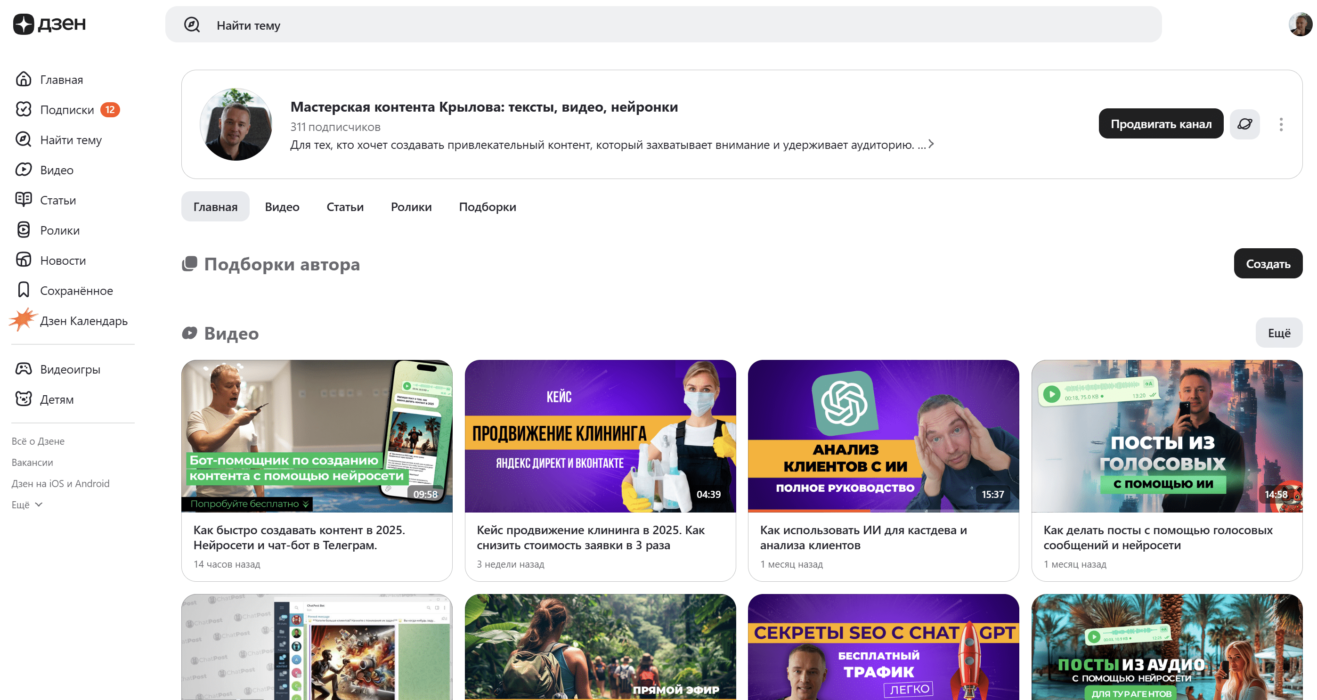Click the Найти тему sidebar icon

pos(24,140)
